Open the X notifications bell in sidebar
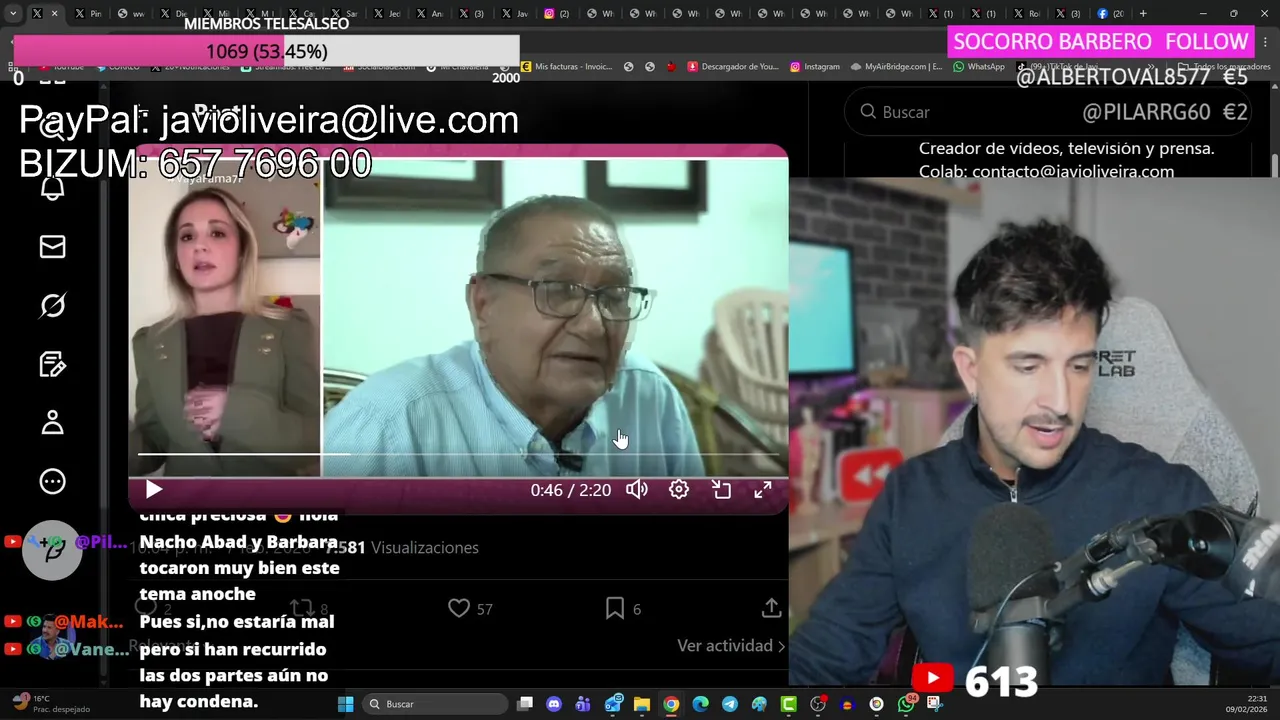The height and width of the screenshot is (720, 1280). (x=52, y=188)
